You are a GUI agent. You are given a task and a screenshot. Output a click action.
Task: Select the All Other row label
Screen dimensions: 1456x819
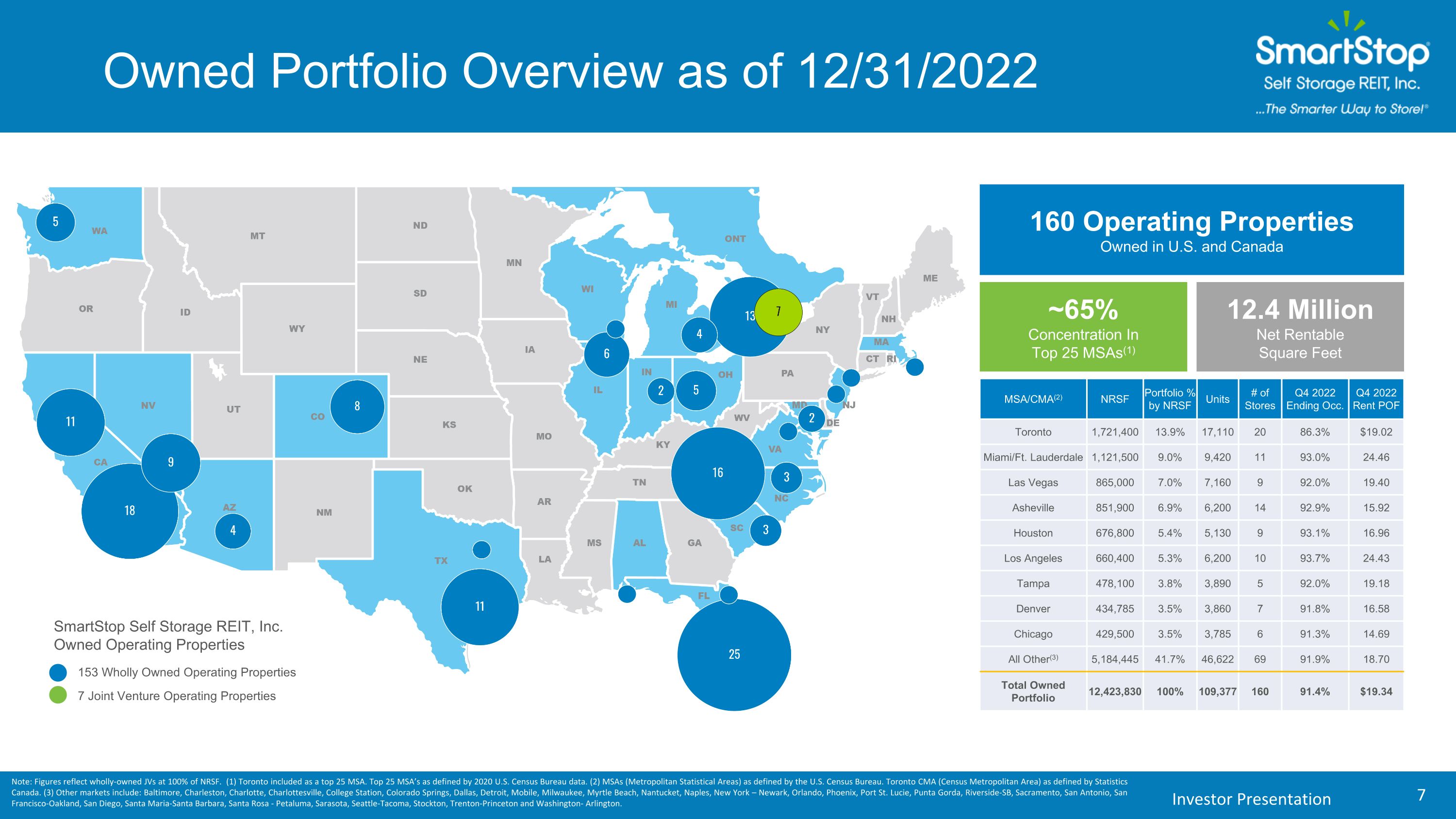[1033, 659]
